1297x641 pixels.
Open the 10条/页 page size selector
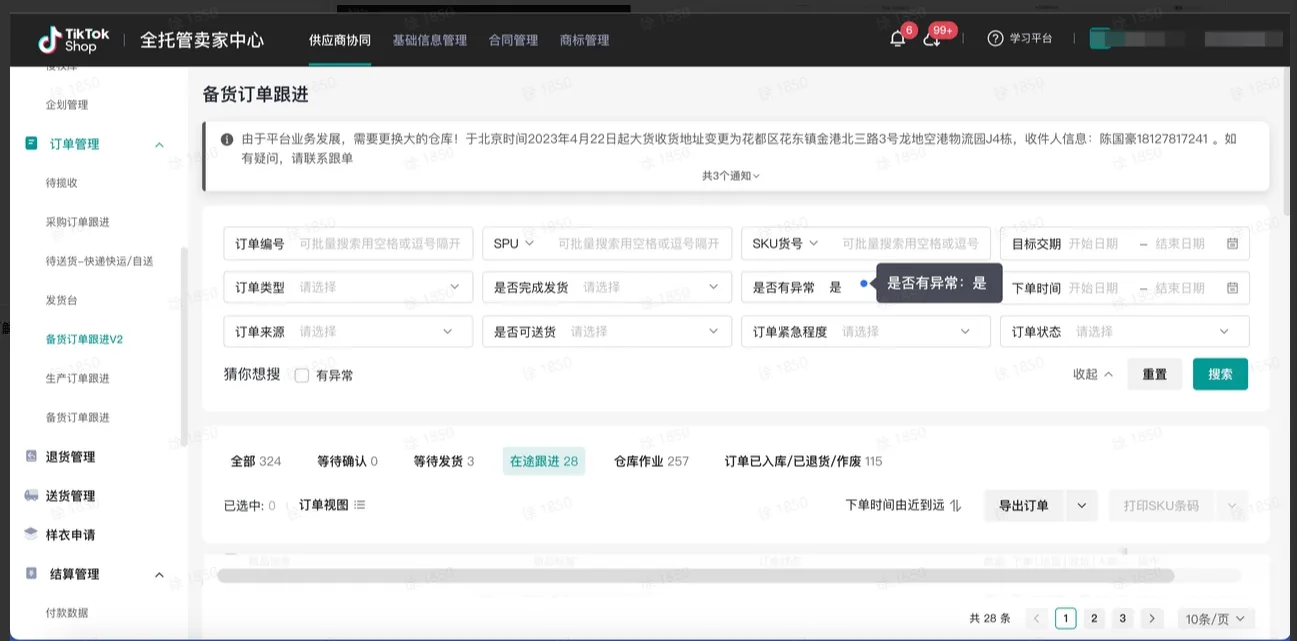(x=1216, y=619)
